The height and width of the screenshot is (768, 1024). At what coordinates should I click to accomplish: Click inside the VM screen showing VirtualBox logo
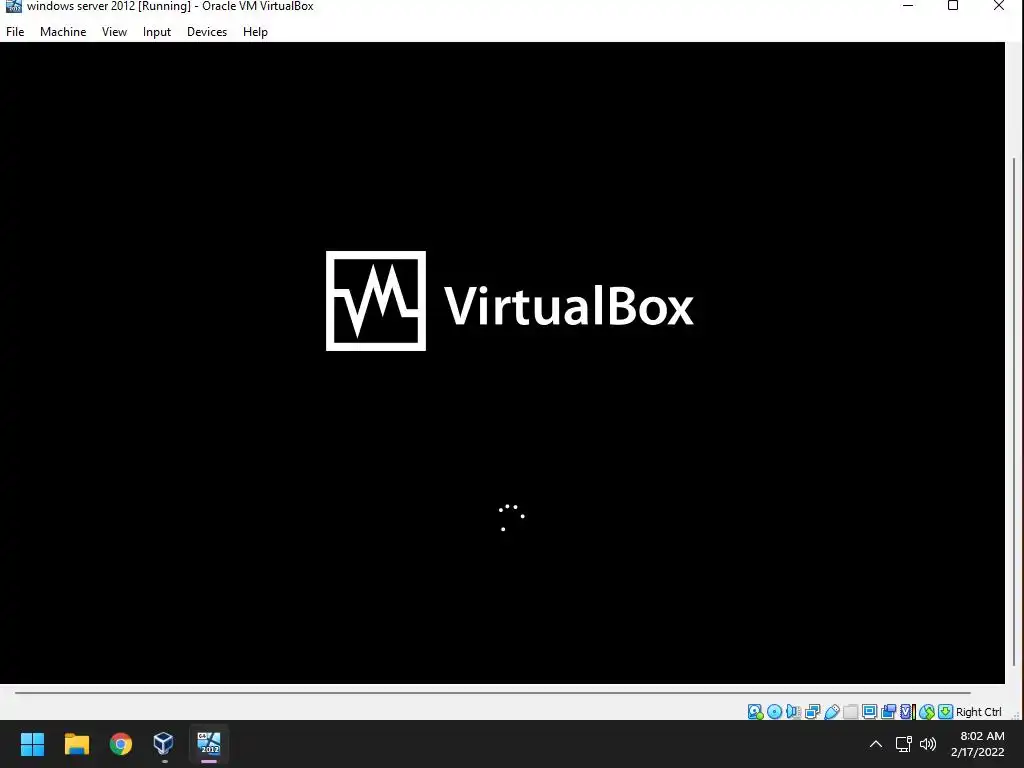(502, 362)
